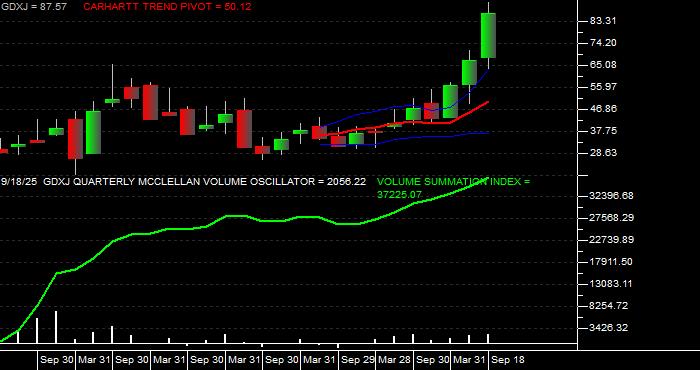Click the latest tall green candlestick above 74.20
This screenshot has height=370, width=700.
click(x=488, y=36)
